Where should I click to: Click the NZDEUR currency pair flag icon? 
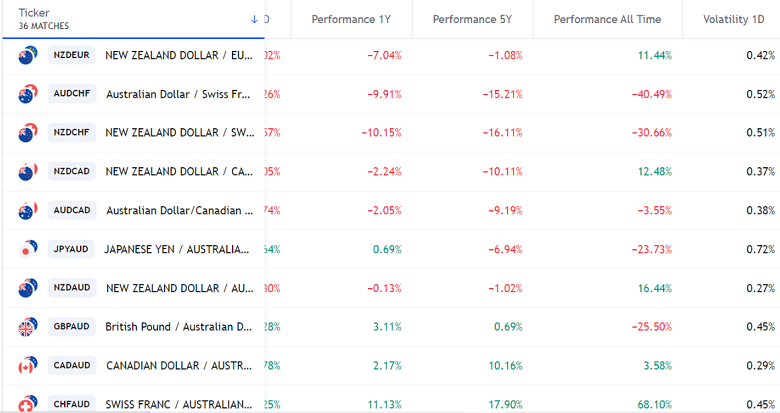point(27,56)
